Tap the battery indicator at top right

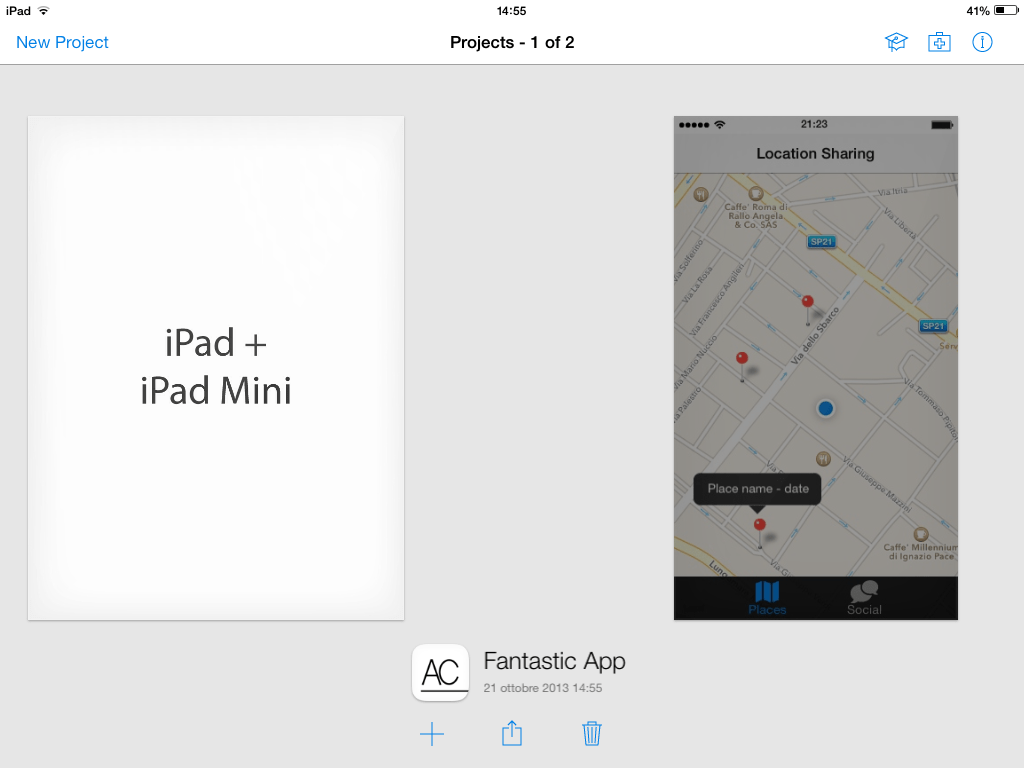1004,11
